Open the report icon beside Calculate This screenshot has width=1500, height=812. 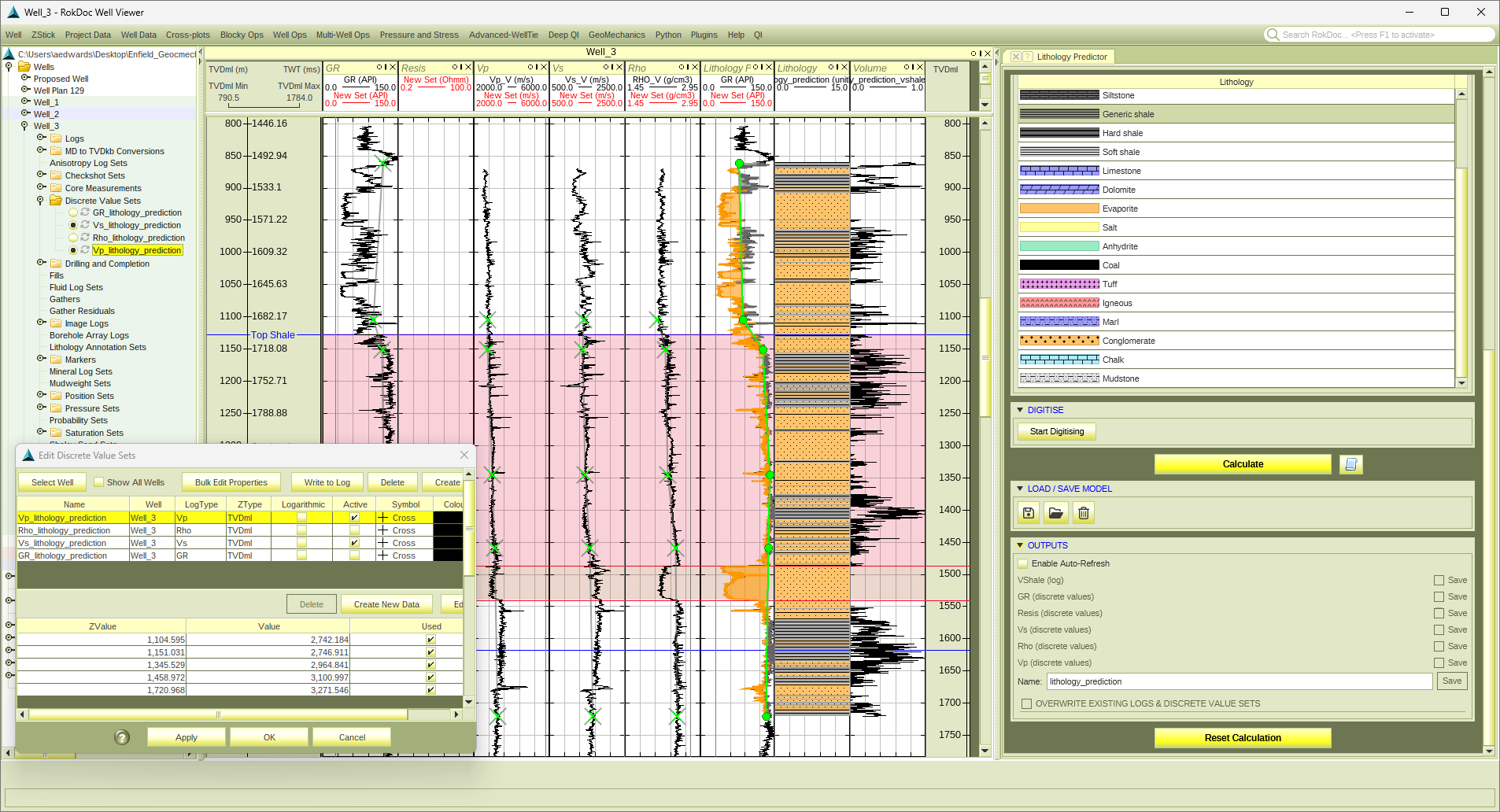tap(1351, 464)
